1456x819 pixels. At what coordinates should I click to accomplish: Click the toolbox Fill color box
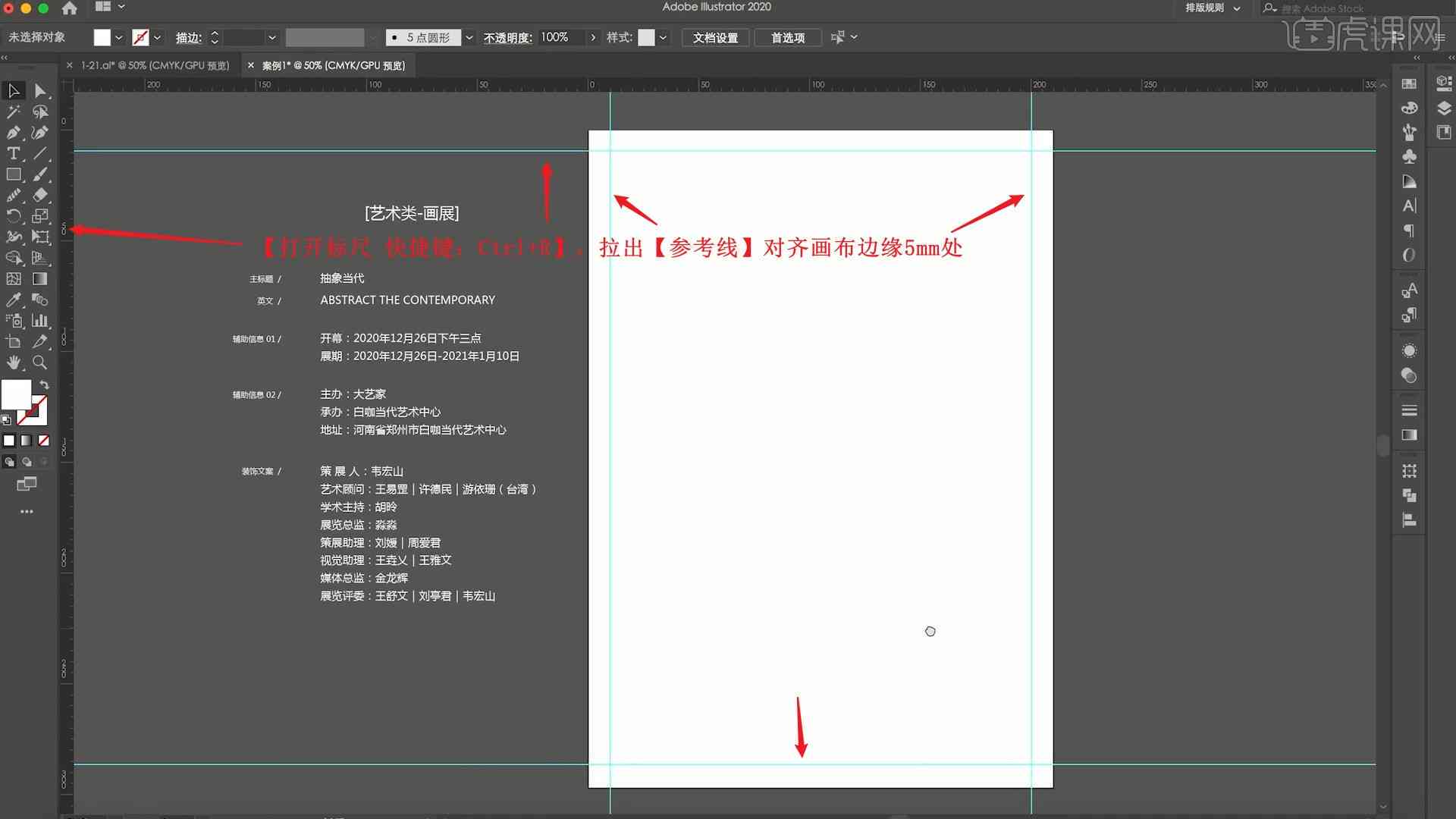coord(16,394)
